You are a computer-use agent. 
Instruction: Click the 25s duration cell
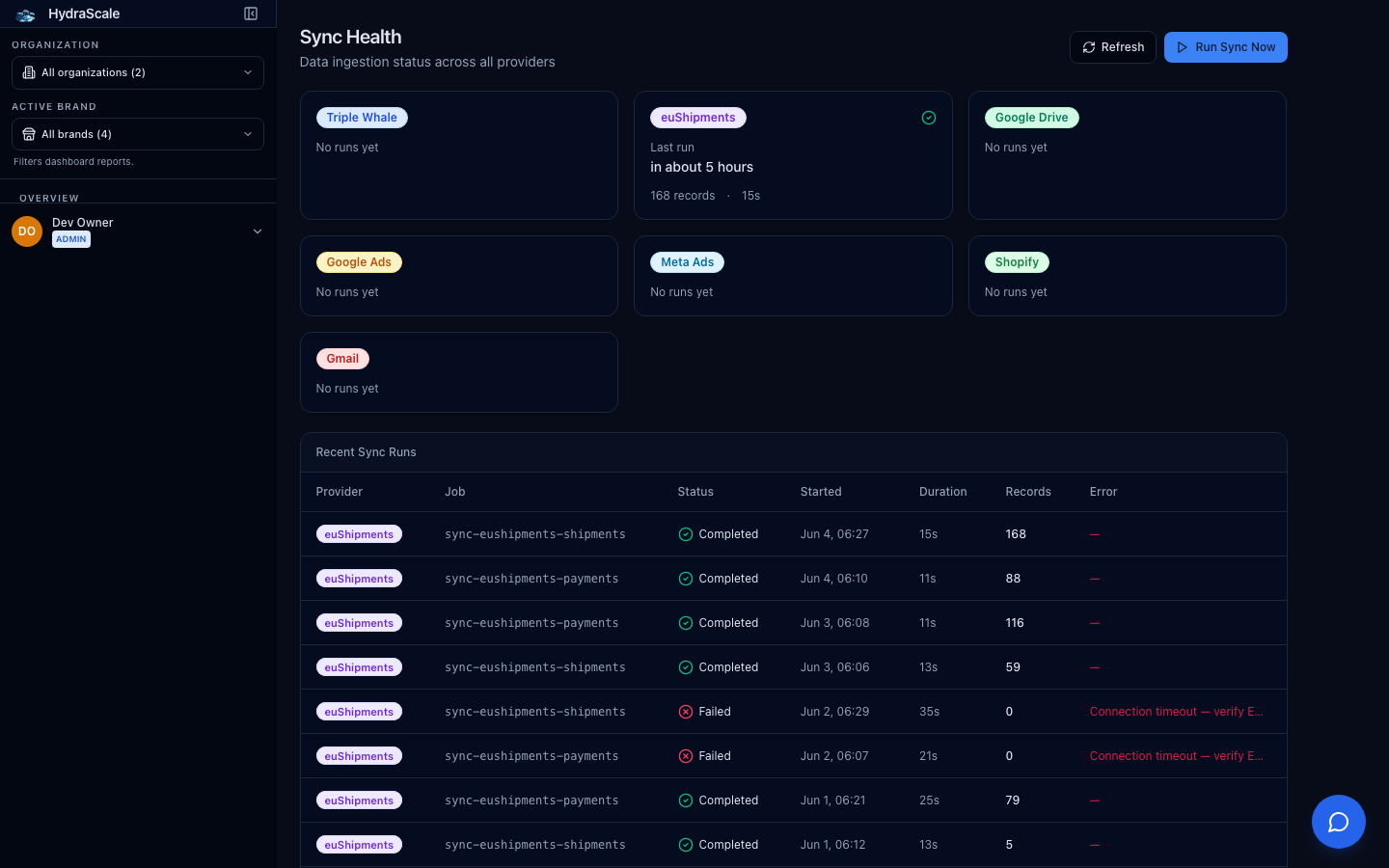(x=930, y=800)
